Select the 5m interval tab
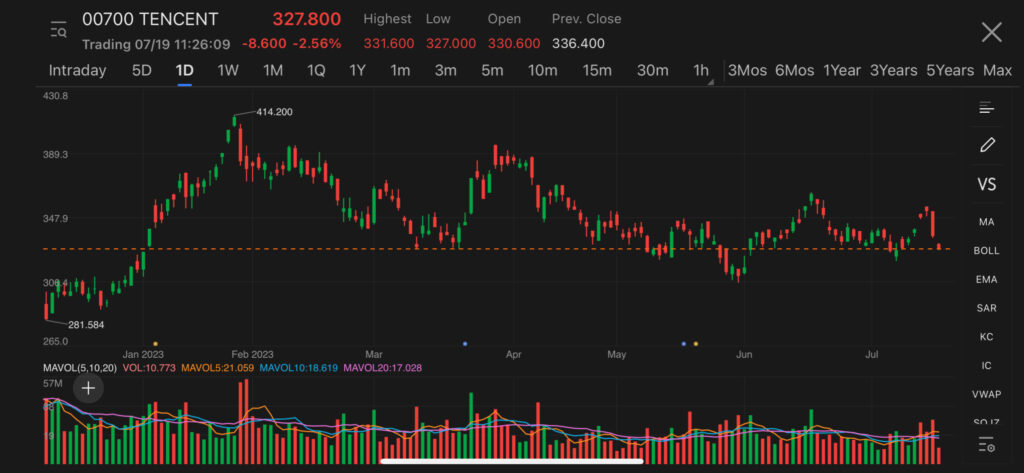 492,71
